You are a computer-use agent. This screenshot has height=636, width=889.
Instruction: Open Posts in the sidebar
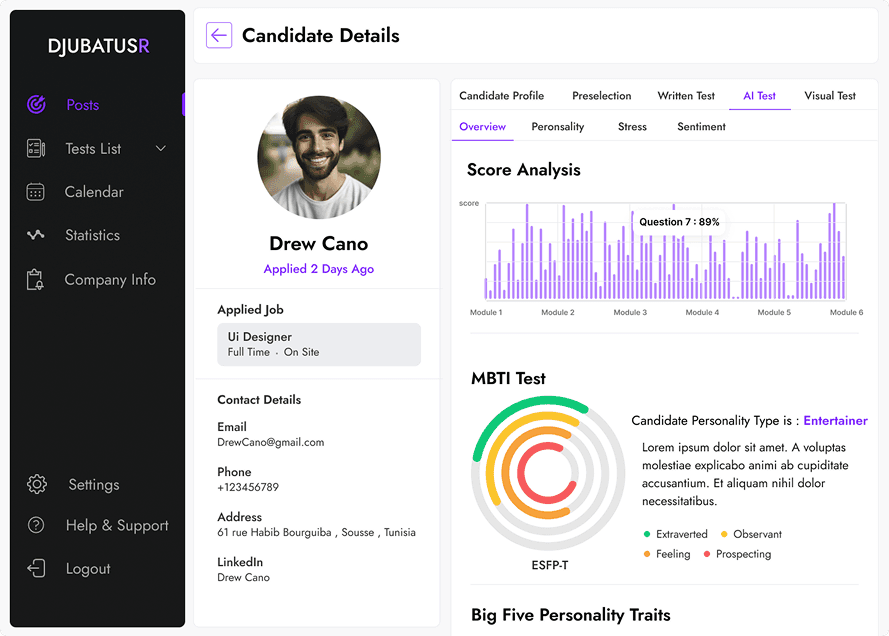[83, 105]
